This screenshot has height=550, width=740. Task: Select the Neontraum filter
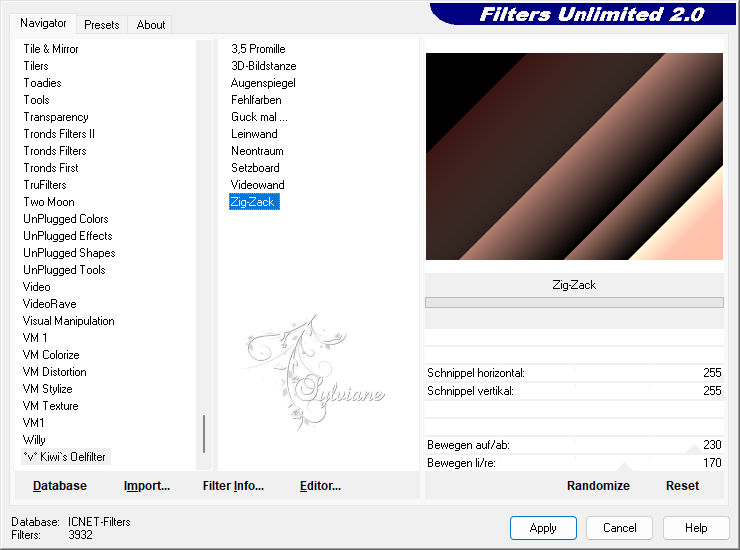tap(257, 151)
